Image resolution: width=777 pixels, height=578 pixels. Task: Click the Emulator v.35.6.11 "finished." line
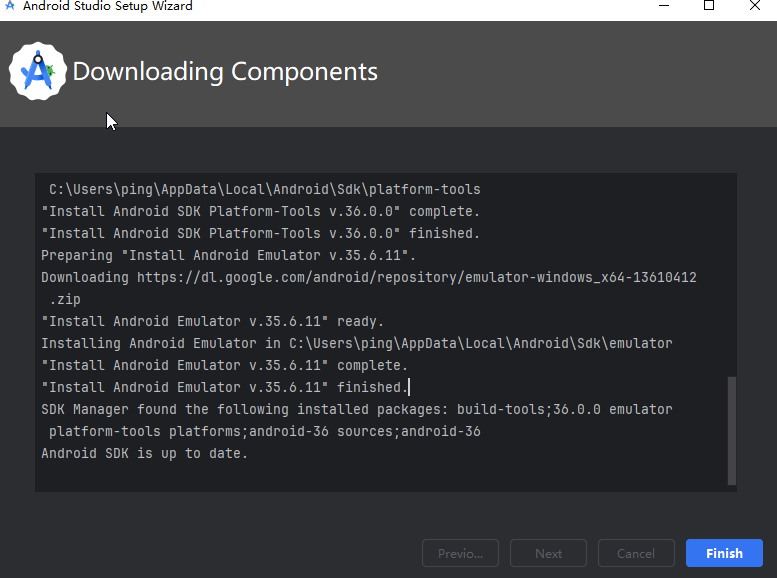(x=224, y=387)
